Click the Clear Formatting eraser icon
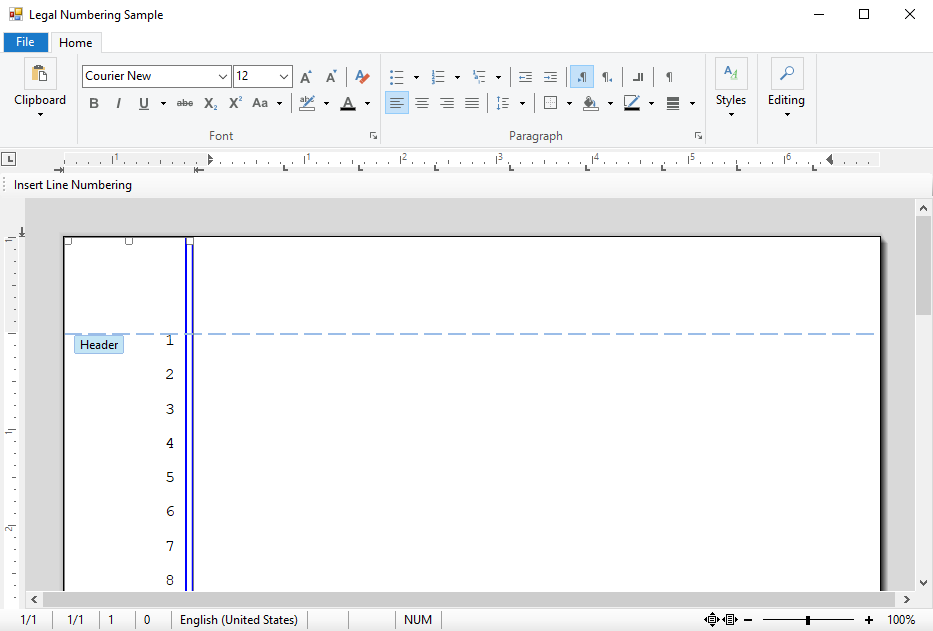933x631 pixels. coord(362,76)
